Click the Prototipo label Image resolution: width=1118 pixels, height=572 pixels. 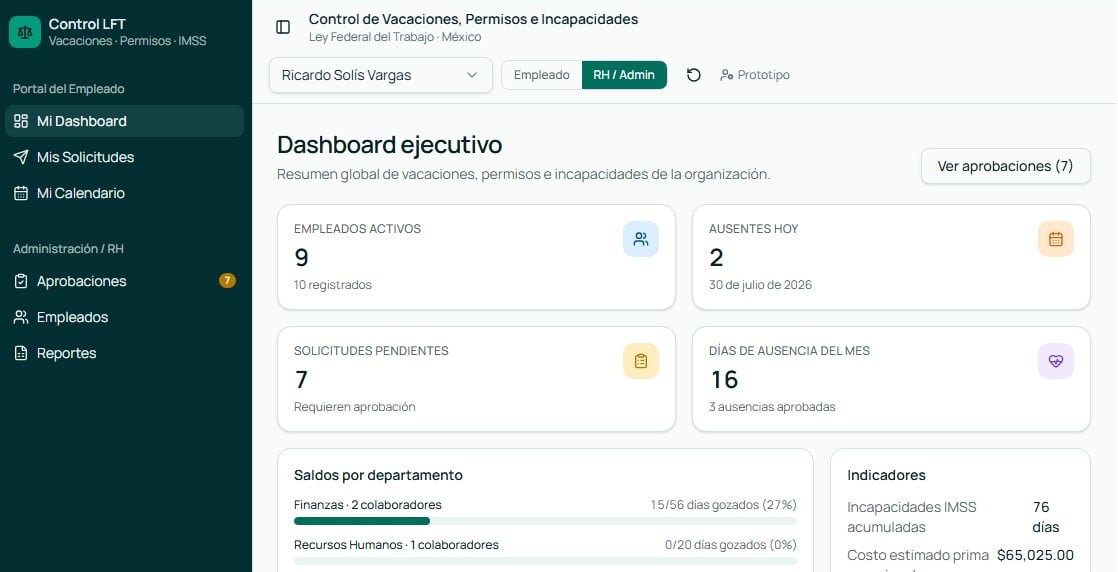click(x=764, y=75)
